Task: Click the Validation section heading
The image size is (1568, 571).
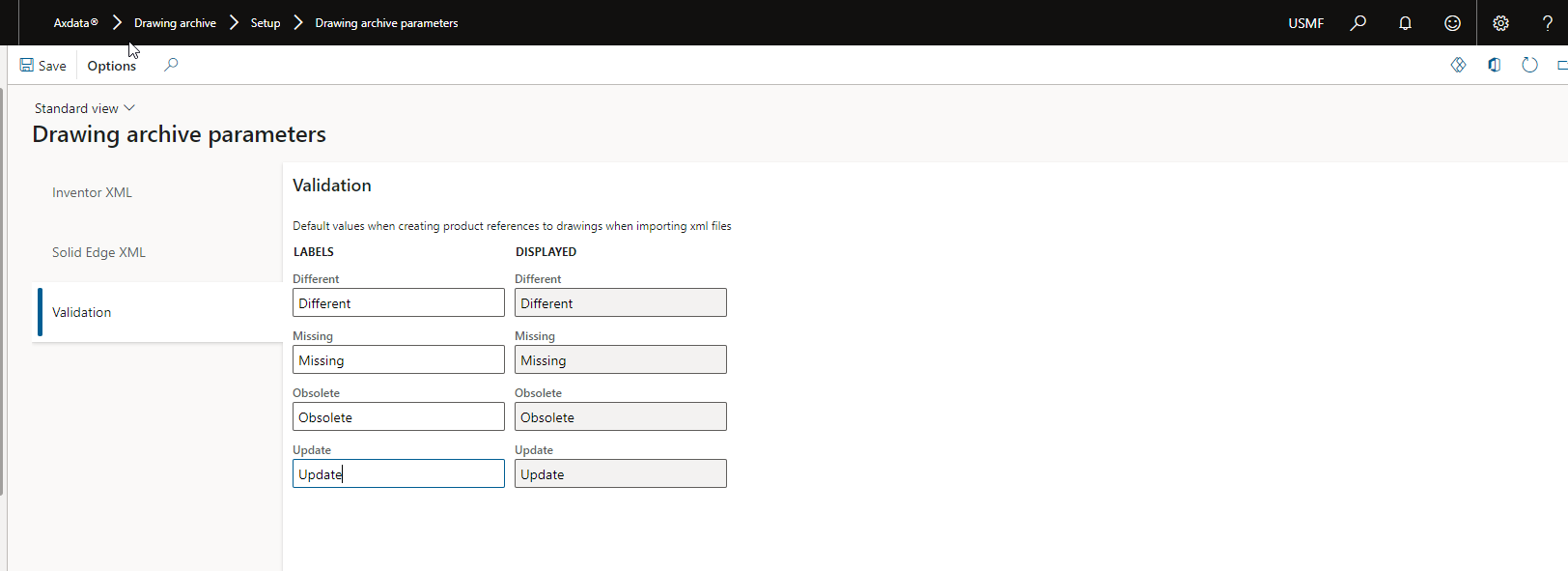Action: click(332, 186)
